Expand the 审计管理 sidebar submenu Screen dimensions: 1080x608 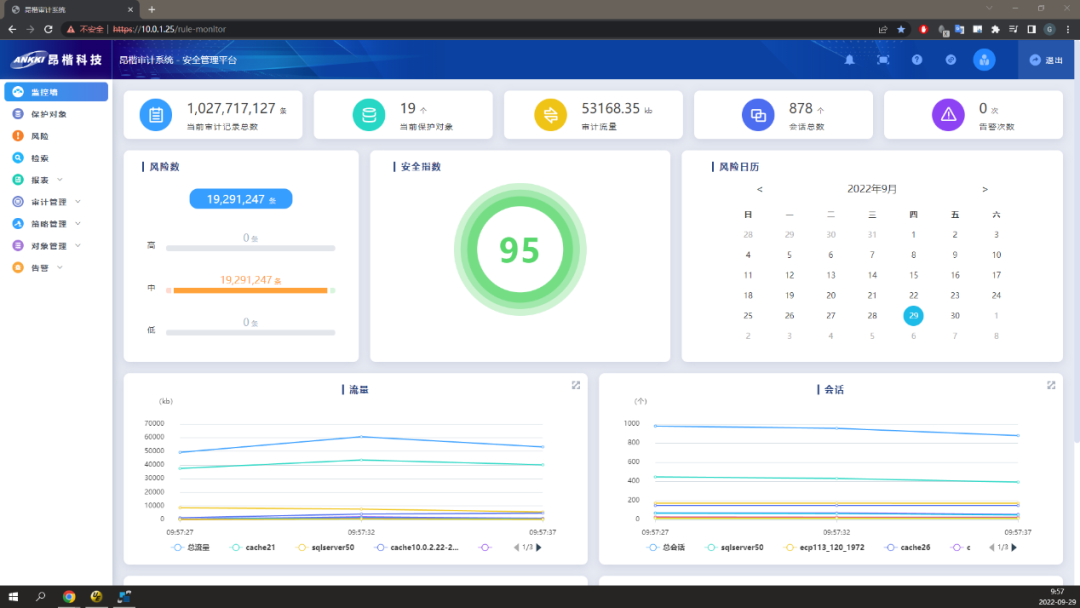point(56,202)
